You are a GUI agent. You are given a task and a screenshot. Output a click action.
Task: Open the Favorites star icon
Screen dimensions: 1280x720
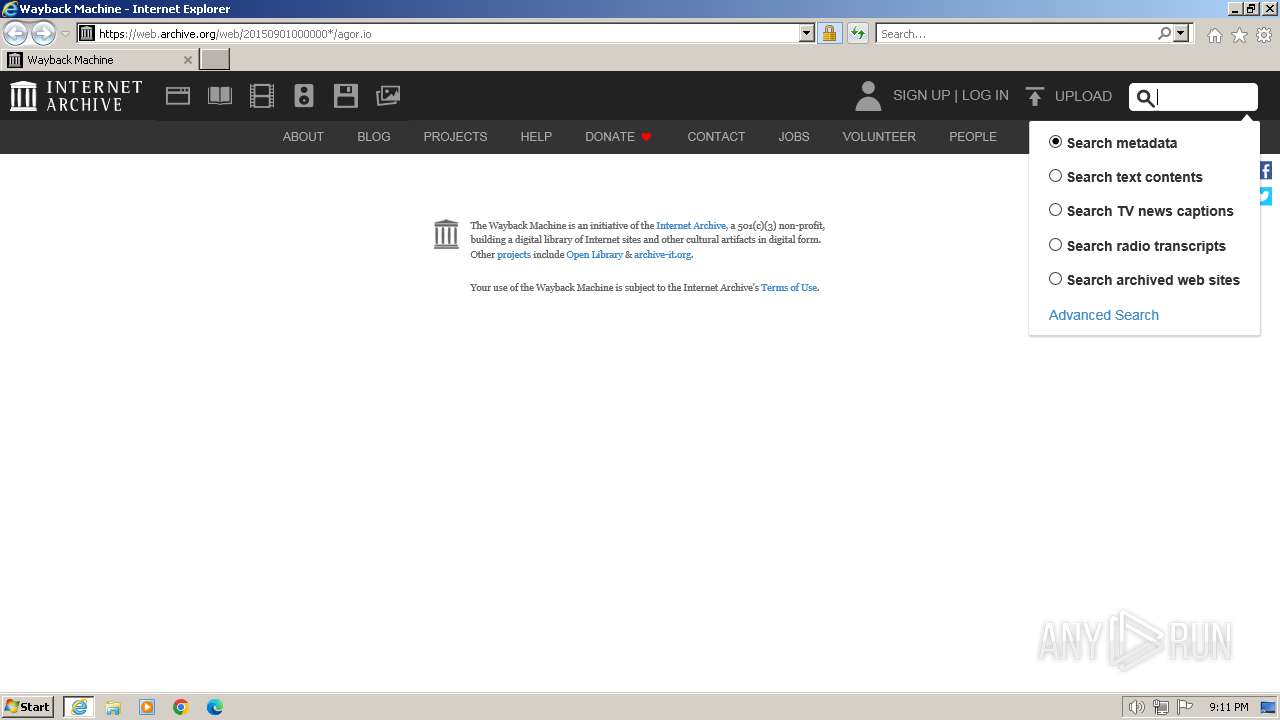point(1239,35)
